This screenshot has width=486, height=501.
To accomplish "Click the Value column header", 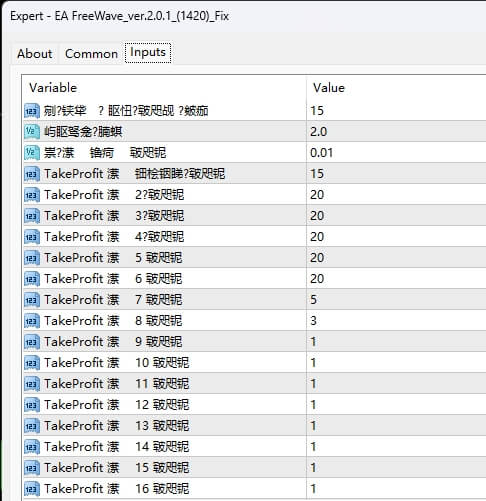I will pyautogui.click(x=396, y=88).
